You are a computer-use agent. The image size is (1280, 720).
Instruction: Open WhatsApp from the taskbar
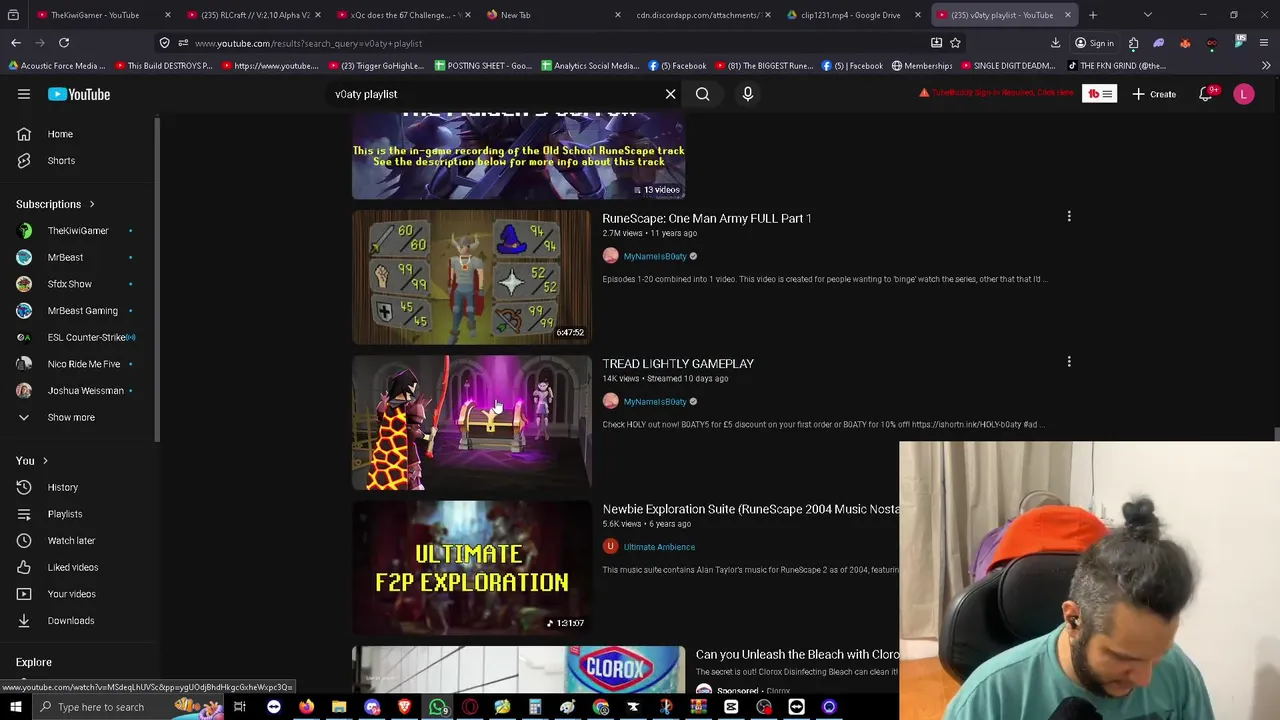(438, 707)
